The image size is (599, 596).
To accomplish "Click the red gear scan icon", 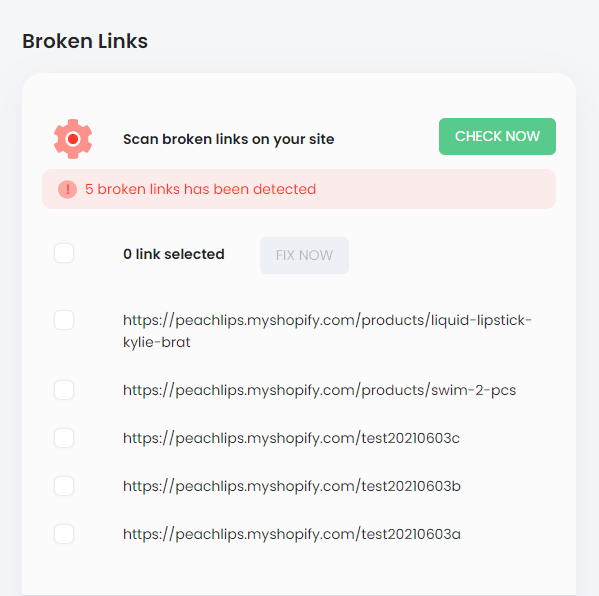I will [x=73, y=139].
